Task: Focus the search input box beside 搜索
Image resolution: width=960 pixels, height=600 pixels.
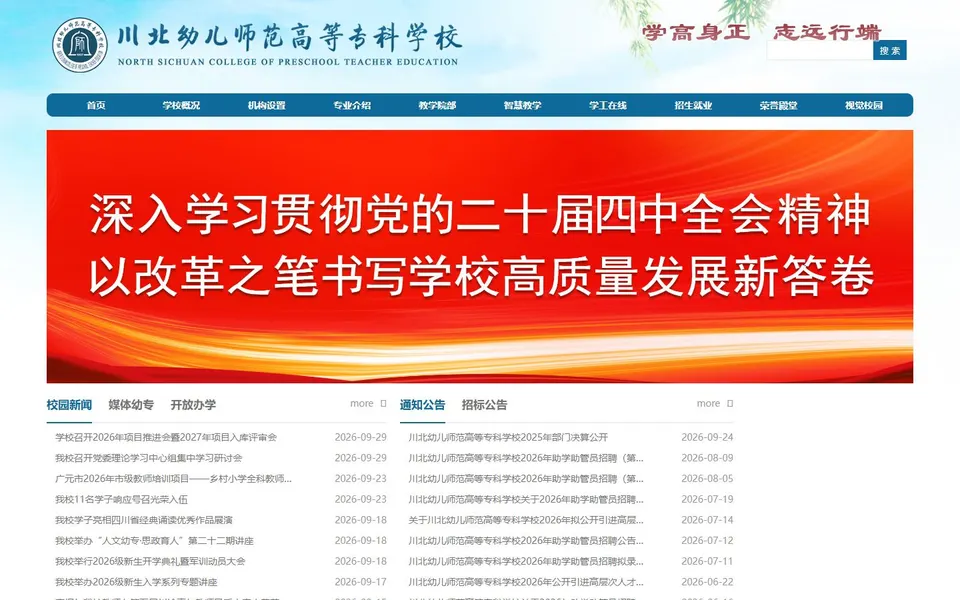Action: (x=820, y=50)
